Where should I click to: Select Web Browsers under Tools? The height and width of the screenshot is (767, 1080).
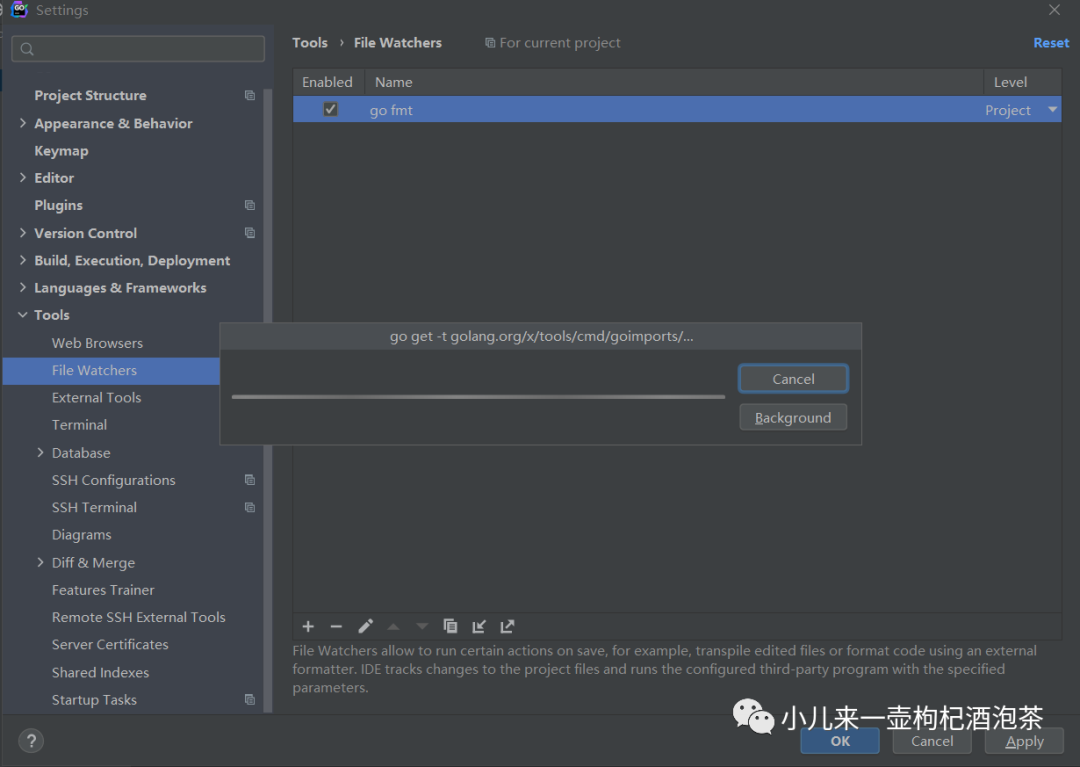tap(97, 343)
